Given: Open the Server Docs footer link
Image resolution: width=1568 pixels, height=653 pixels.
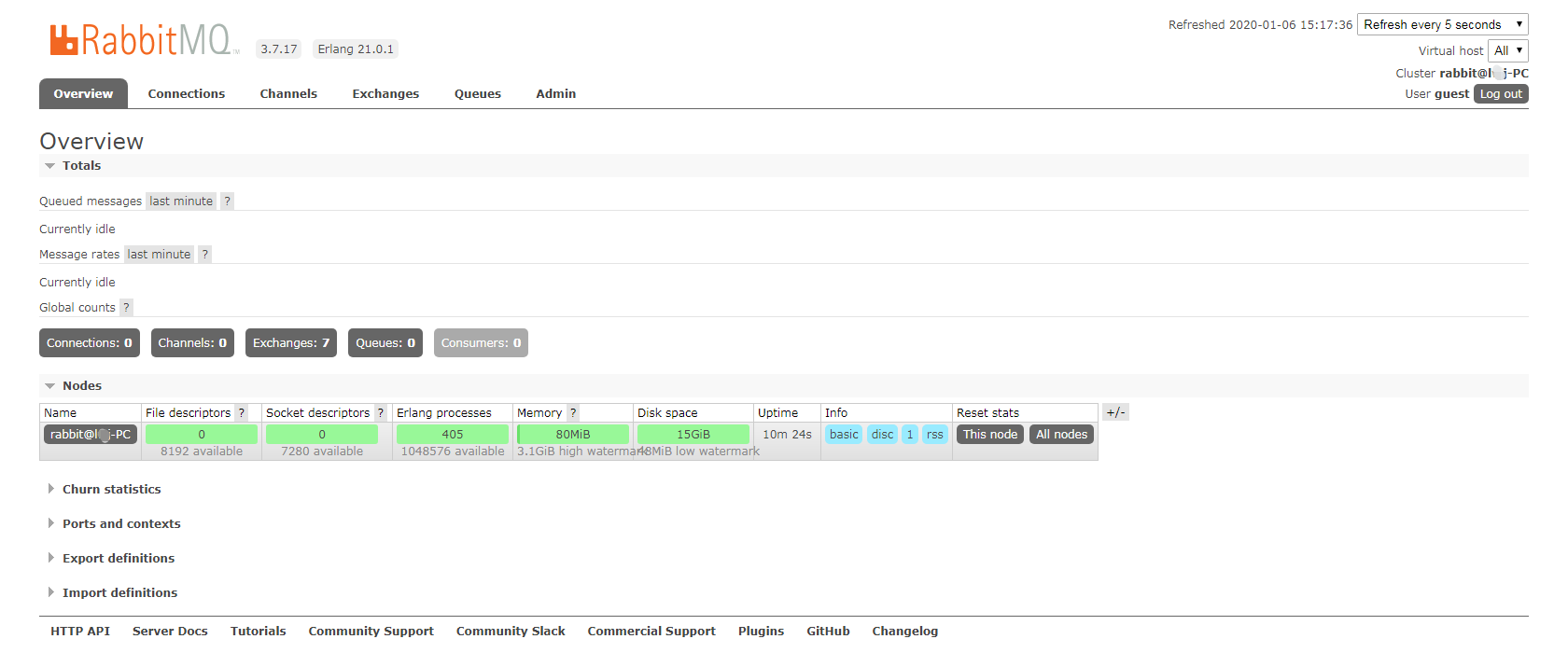Looking at the screenshot, I should [x=170, y=631].
